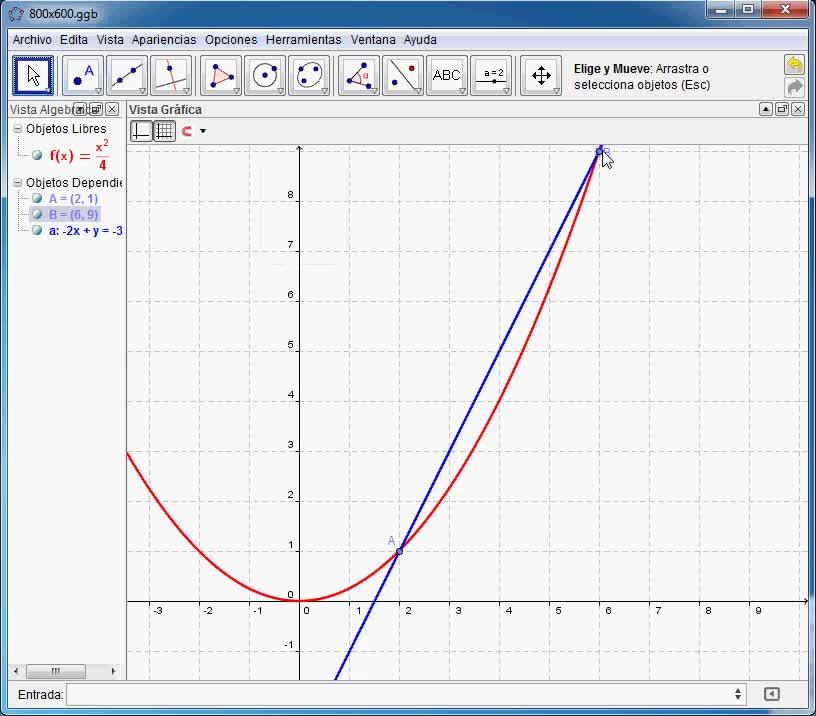This screenshot has height=716, width=816.
Task: Open the Herramientas menu
Action: pyautogui.click(x=303, y=40)
